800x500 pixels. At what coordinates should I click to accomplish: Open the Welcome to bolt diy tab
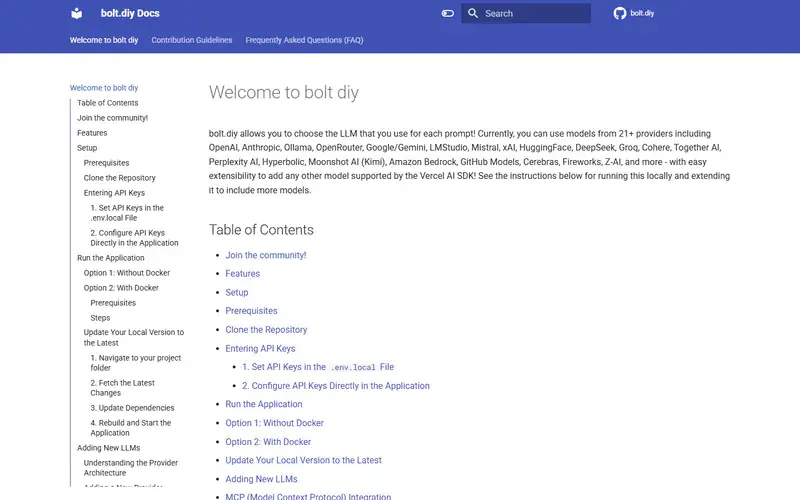[x=104, y=40]
